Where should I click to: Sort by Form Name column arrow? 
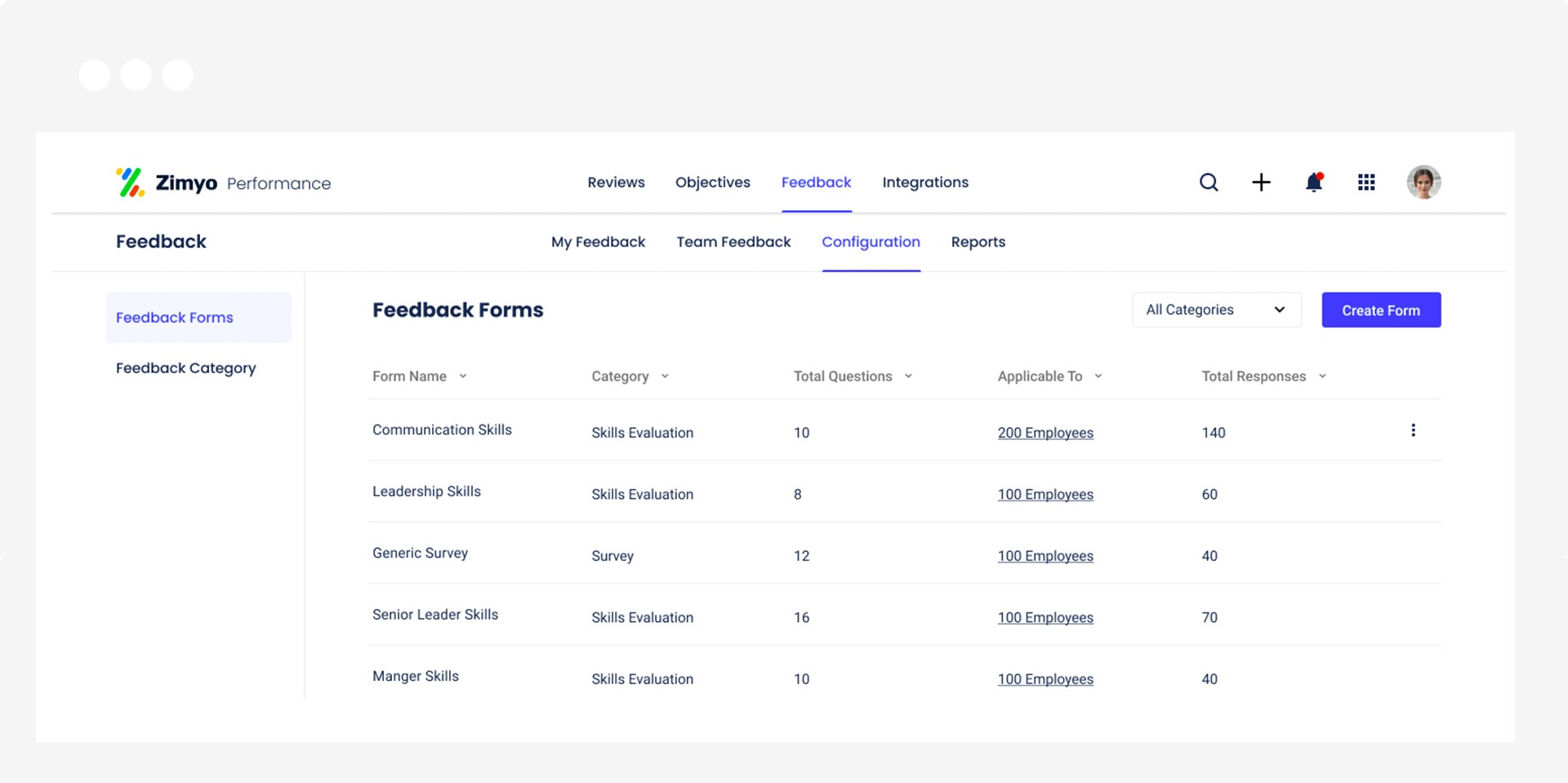click(463, 376)
